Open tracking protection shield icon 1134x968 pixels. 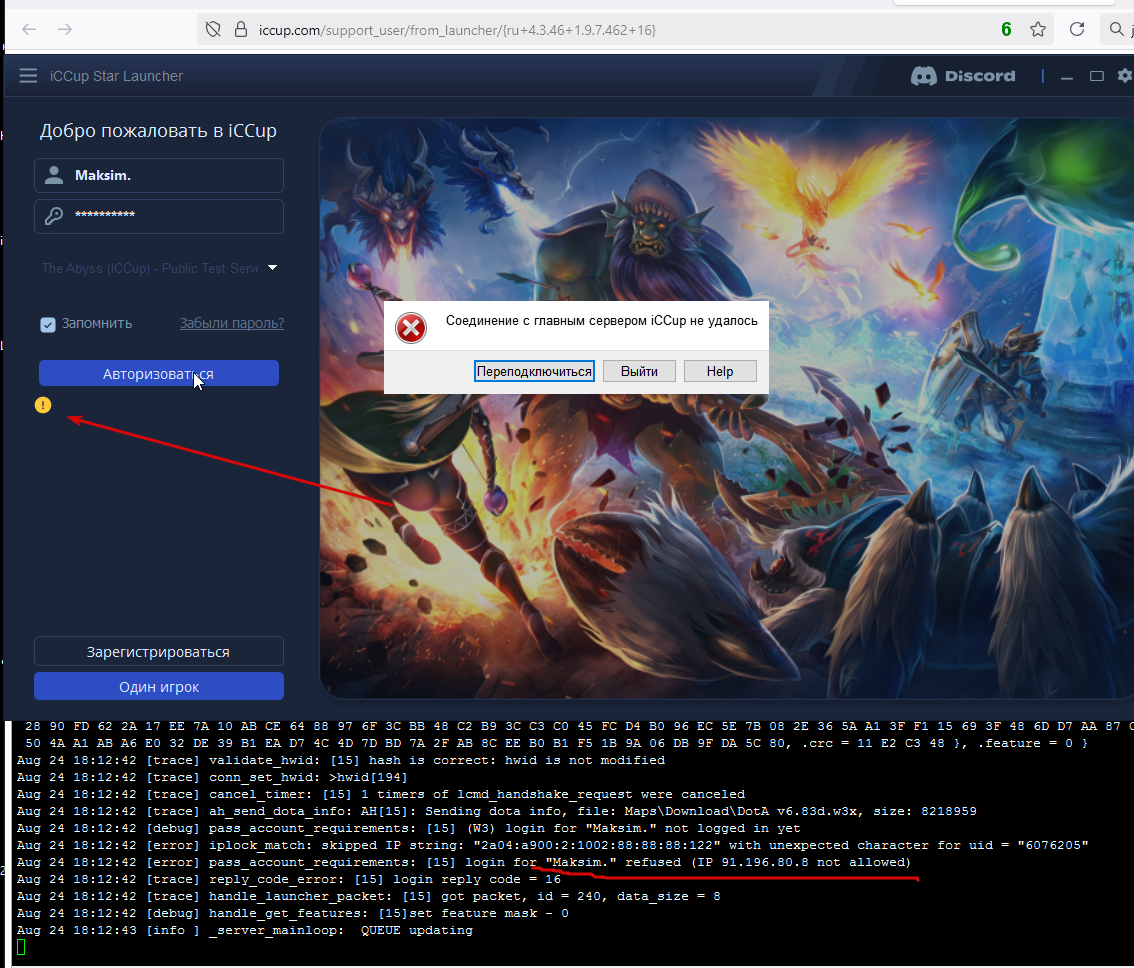pos(213,30)
